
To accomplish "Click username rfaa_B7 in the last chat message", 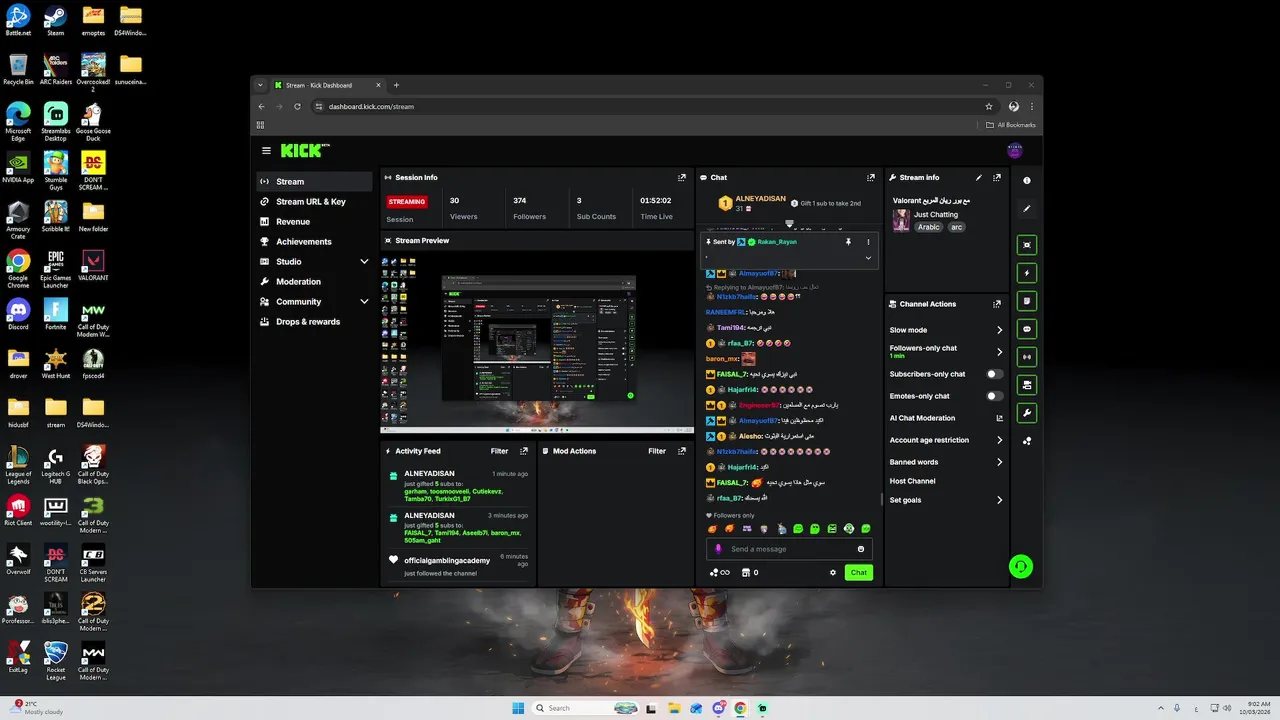I will [730, 498].
